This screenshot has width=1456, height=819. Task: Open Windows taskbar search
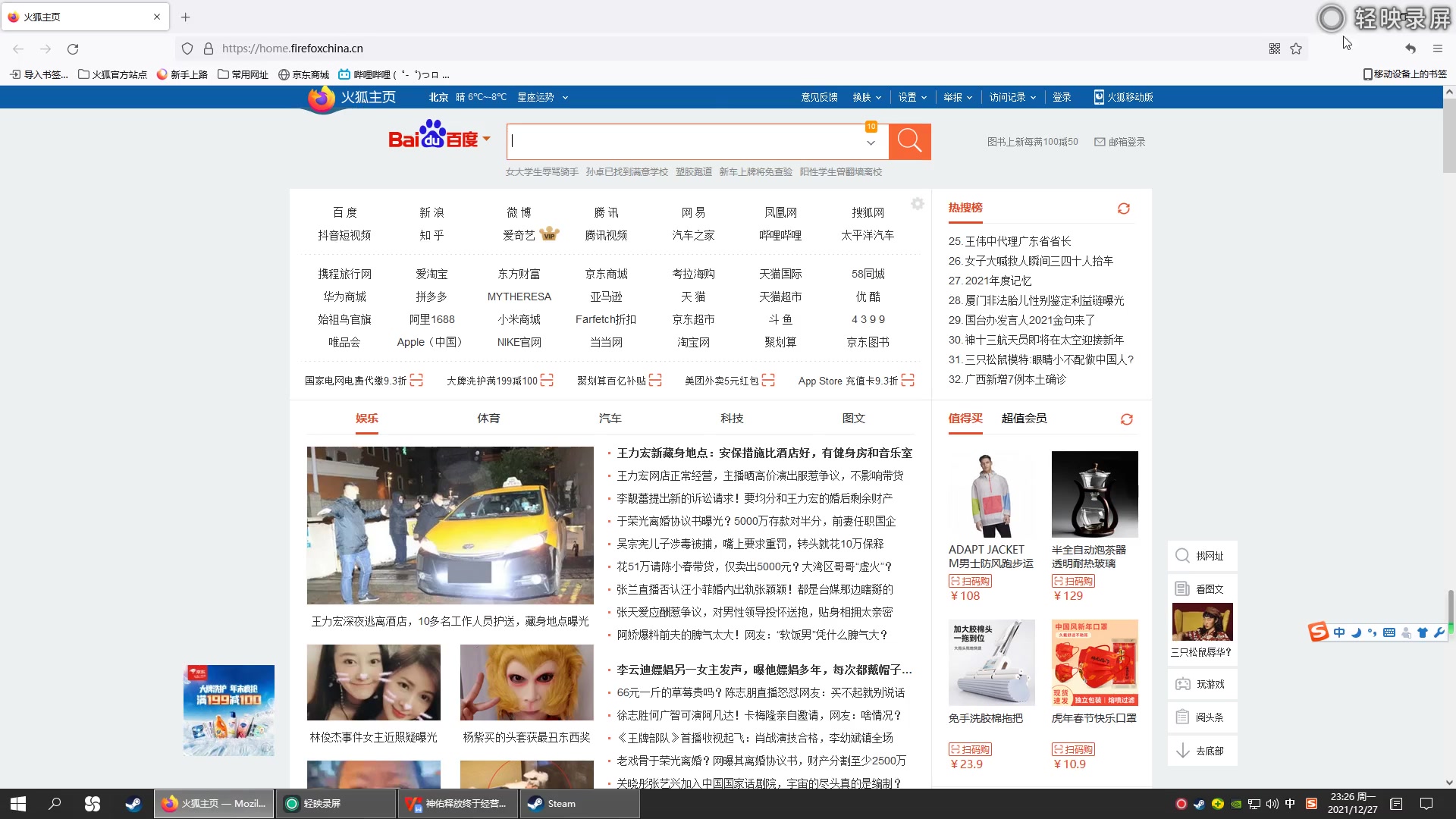coord(55,804)
